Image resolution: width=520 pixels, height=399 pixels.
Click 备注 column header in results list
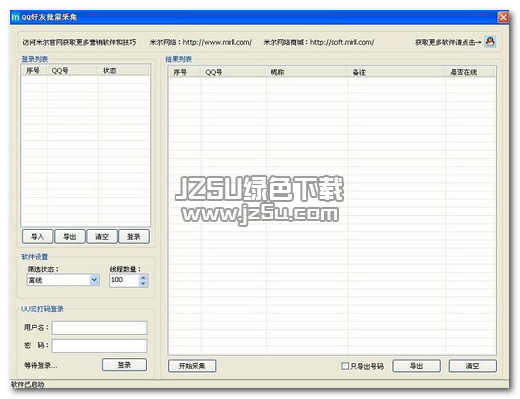pos(396,72)
